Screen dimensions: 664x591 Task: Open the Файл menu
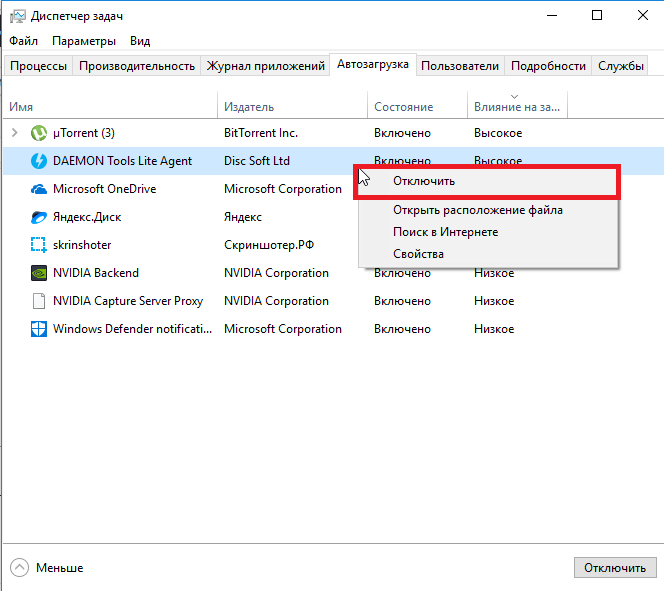pos(23,41)
